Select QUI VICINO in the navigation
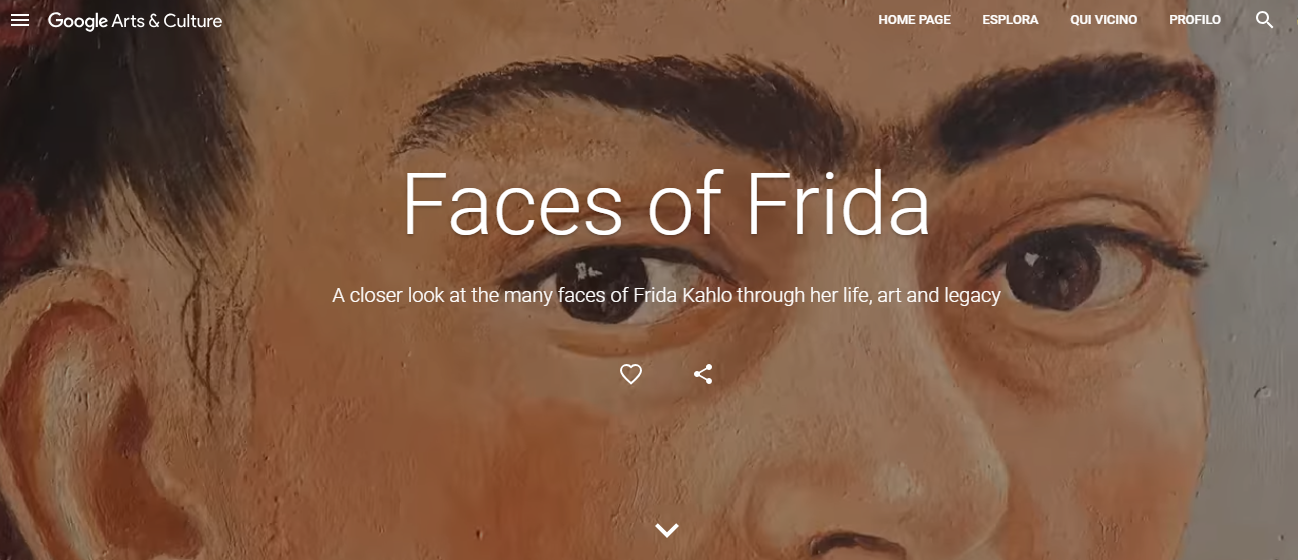1298x560 pixels. (1103, 20)
